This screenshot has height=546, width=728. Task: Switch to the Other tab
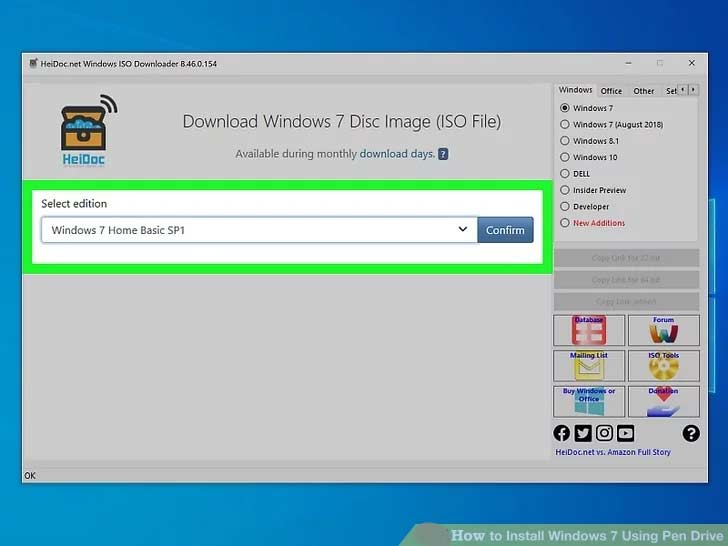coord(644,91)
